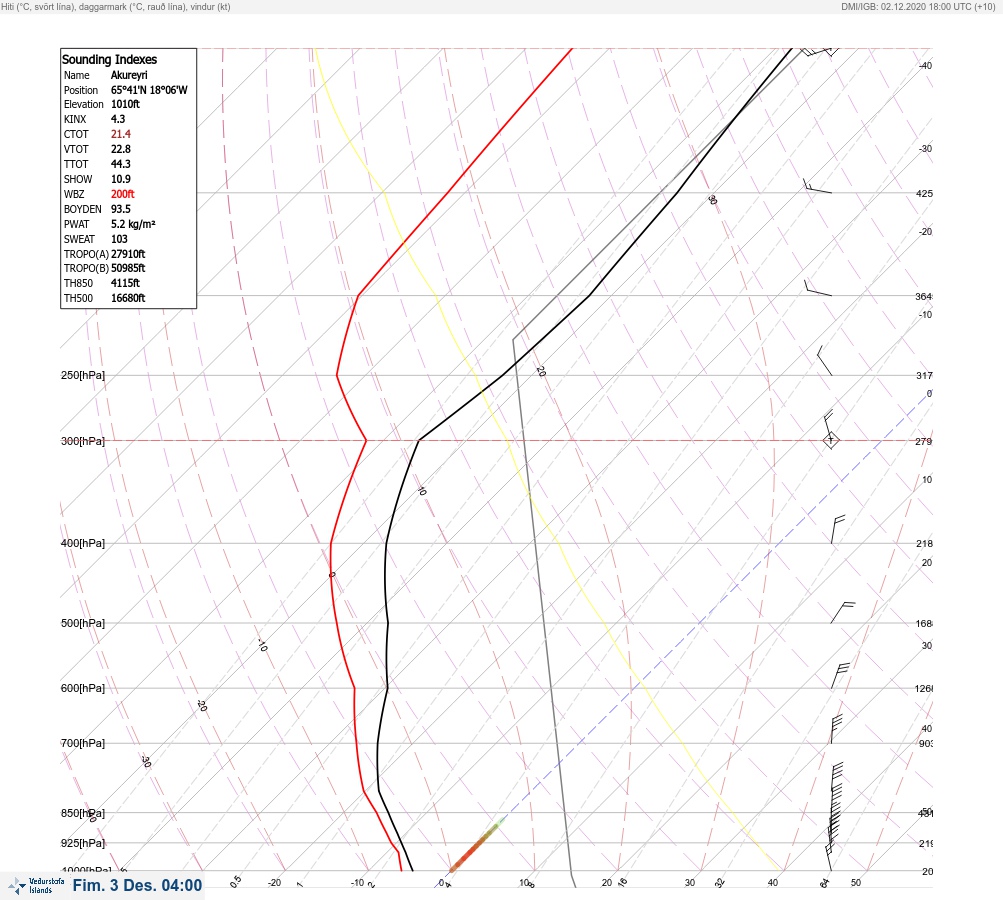Click the '700[hPa]' pressure label
Screen dimensions: 1003x900
tap(83, 743)
